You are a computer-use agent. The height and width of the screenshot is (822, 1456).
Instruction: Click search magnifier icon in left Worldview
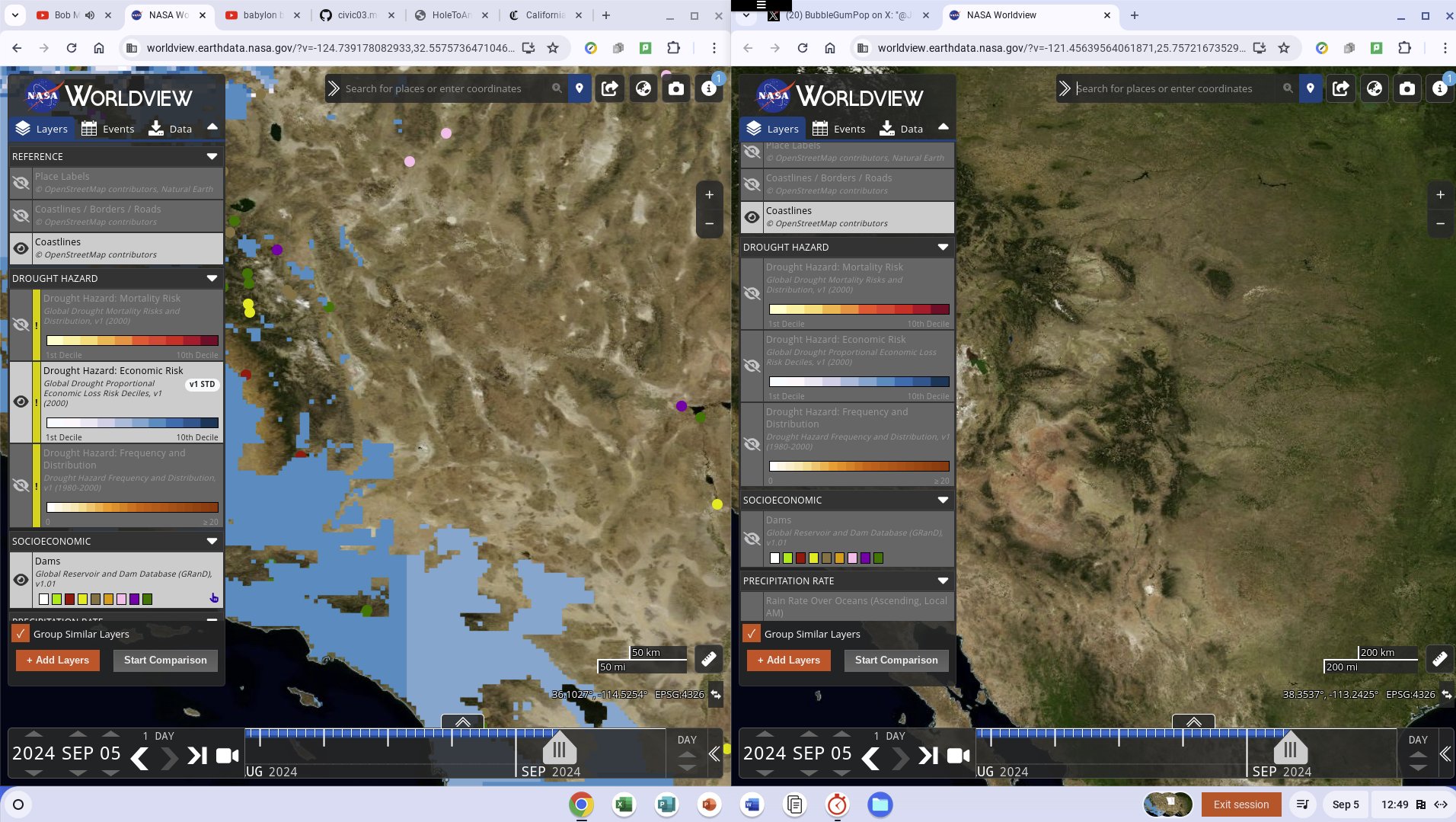click(557, 88)
